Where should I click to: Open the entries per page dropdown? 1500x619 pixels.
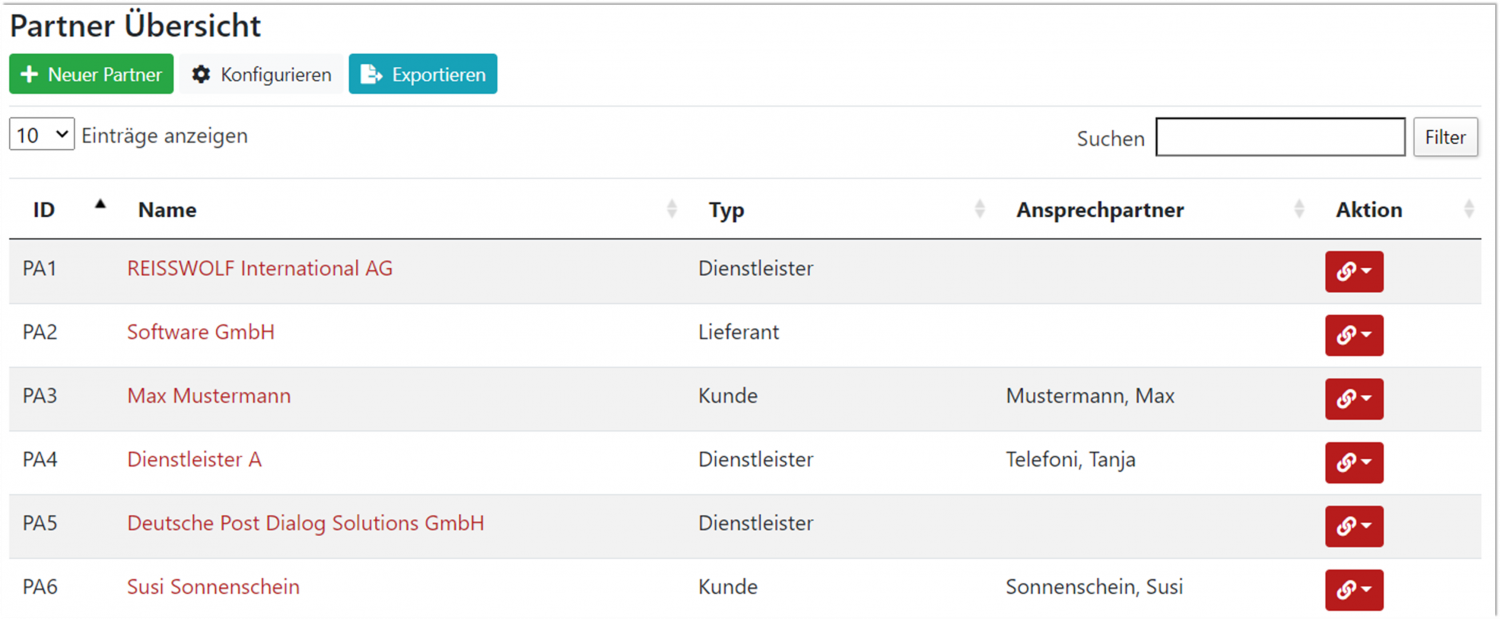click(41, 133)
